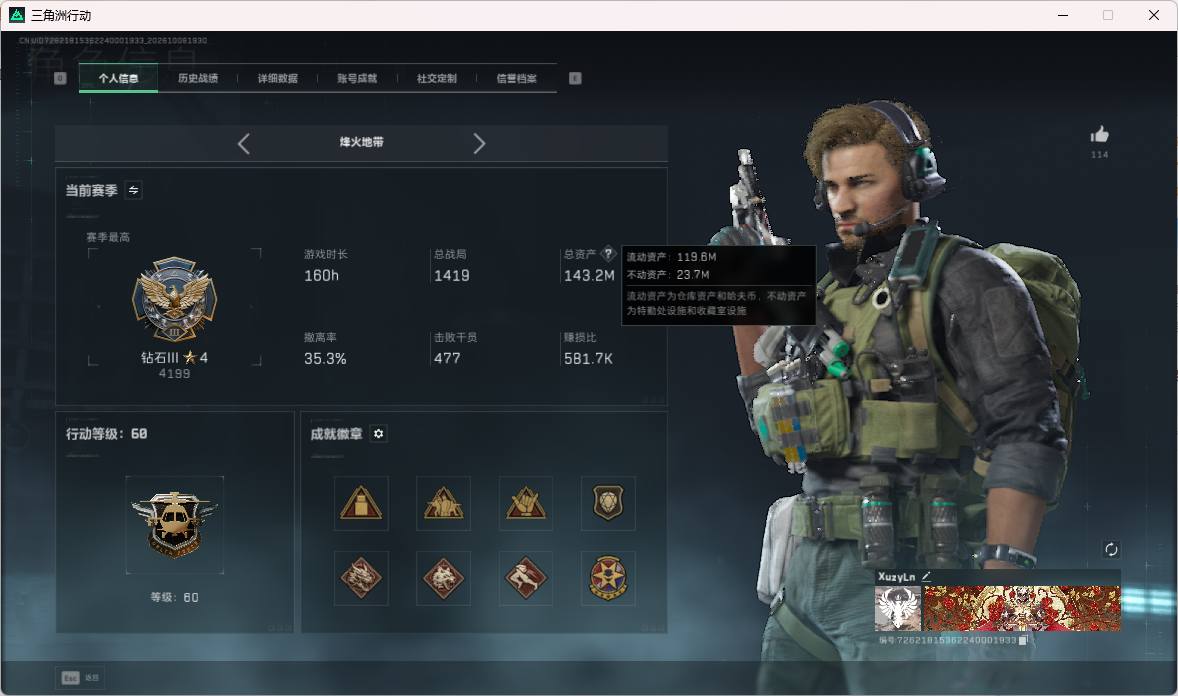Click the level 60 helicopter badge

tap(174, 525)
